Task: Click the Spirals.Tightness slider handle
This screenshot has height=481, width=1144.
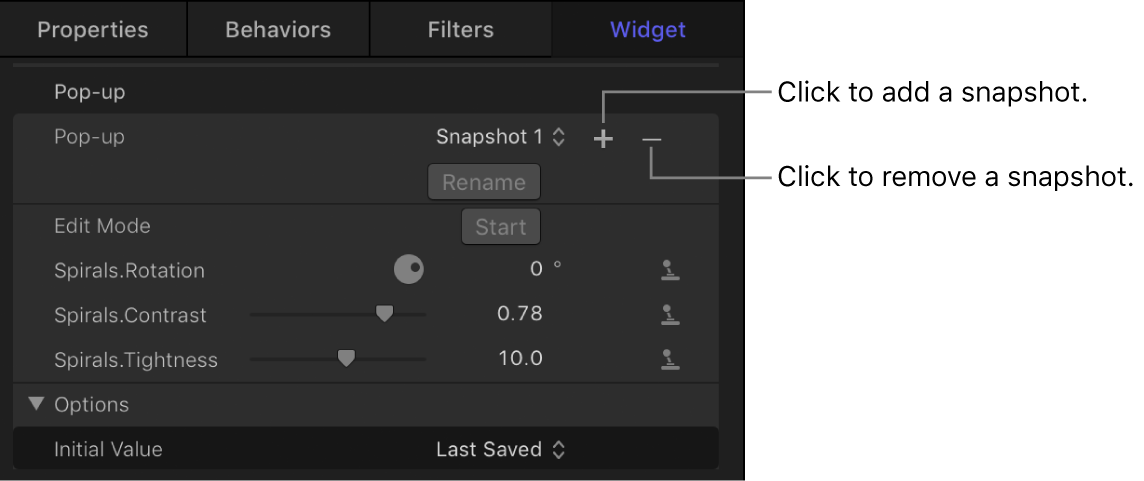Action: (x=346, y=358)
